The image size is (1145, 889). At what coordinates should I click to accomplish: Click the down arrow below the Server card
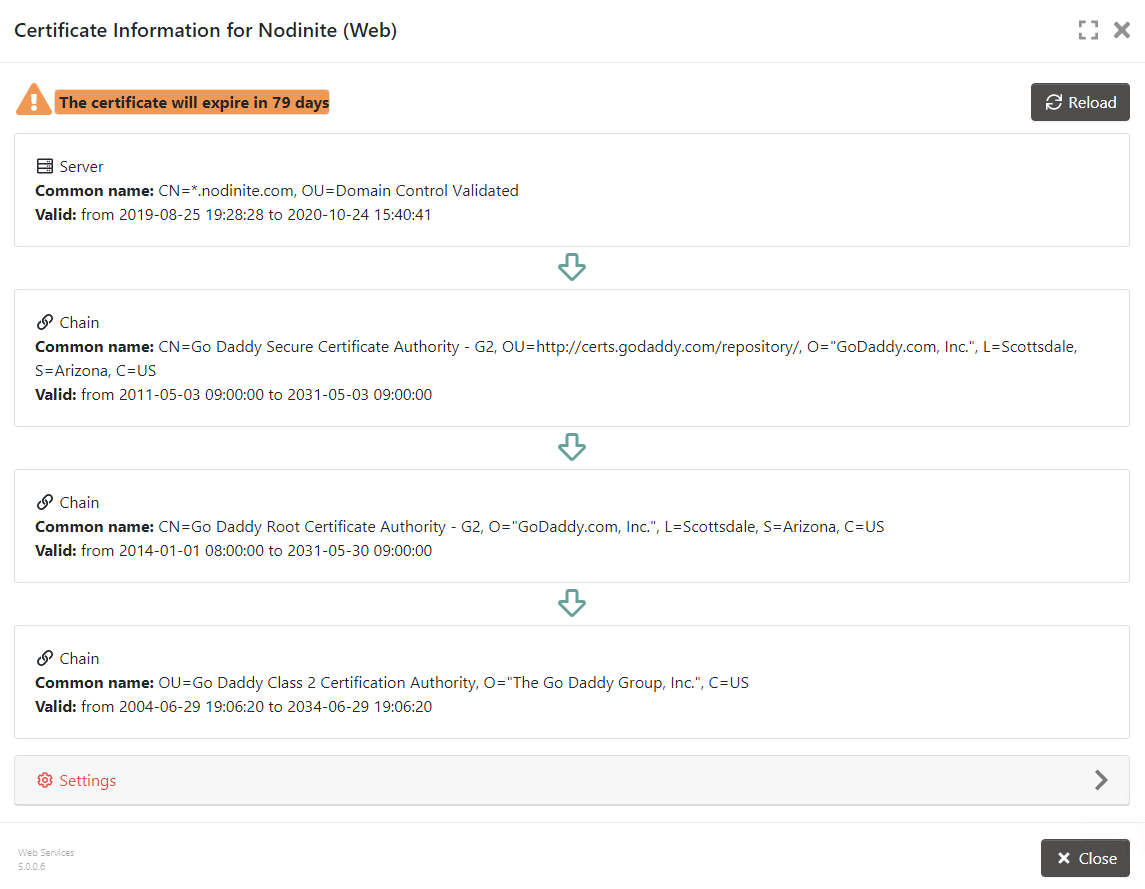(x=572, y=267)
